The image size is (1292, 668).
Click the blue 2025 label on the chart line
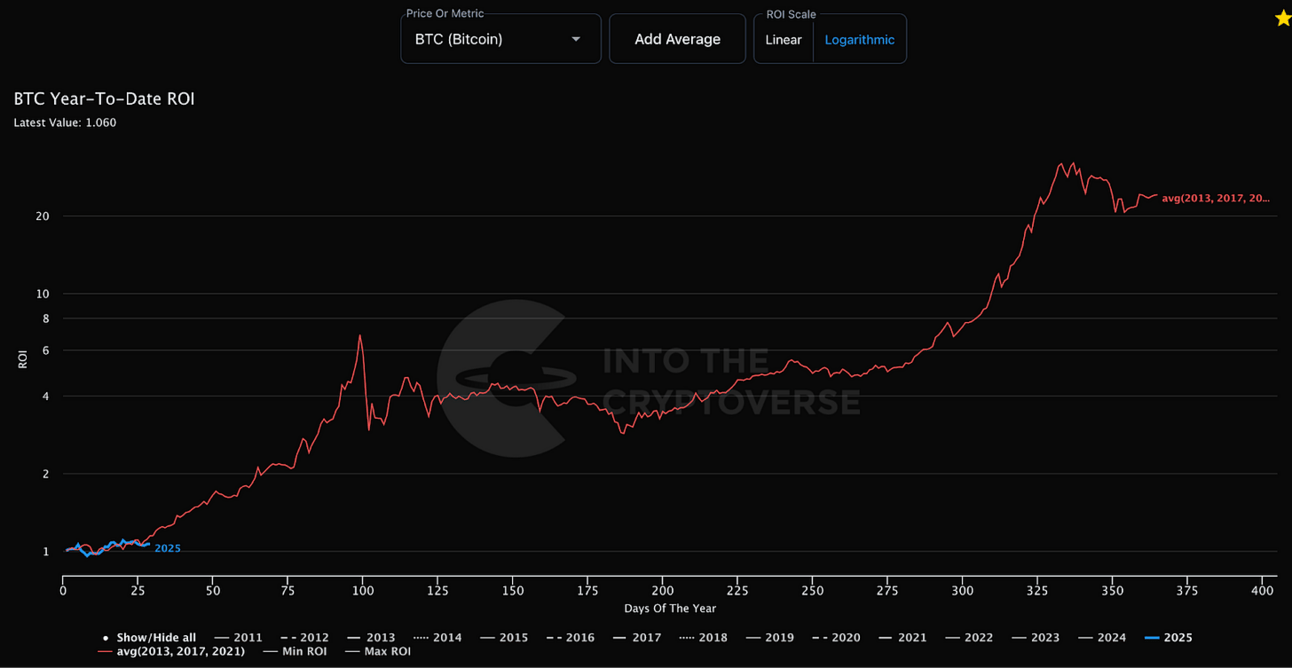pyautogui.click(x=168, y=548)
